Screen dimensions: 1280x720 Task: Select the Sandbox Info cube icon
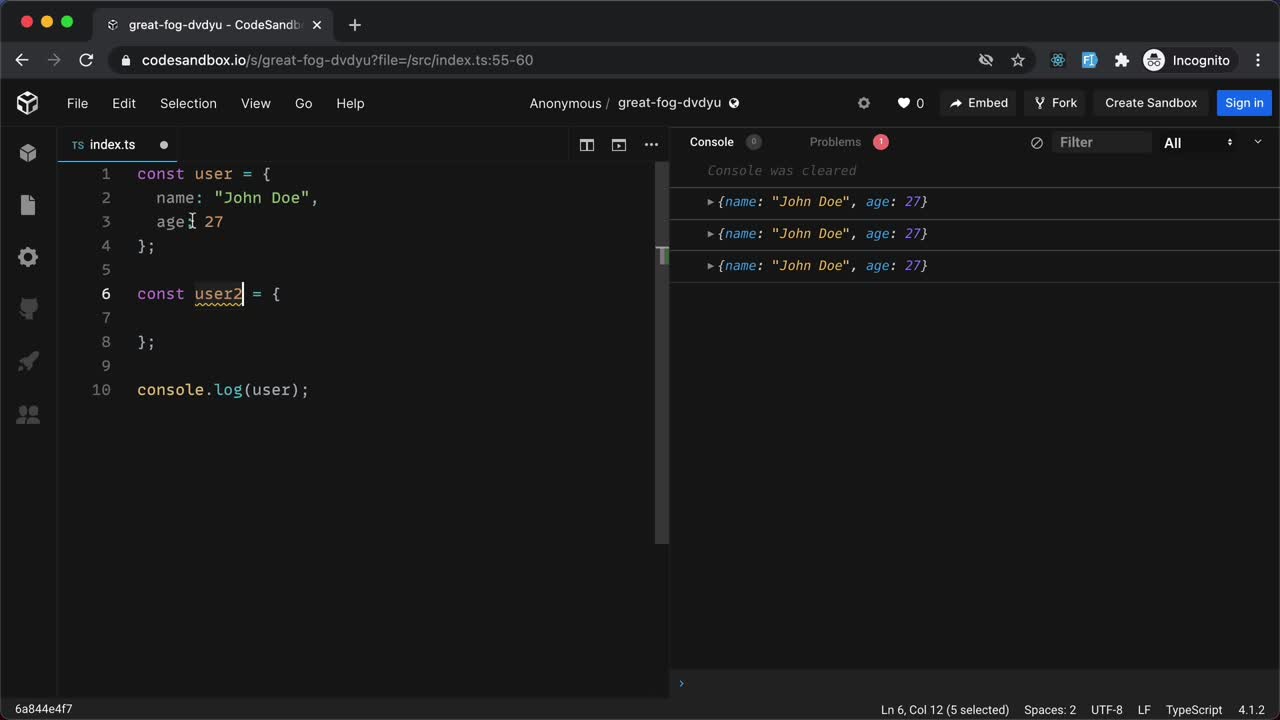(28, 152)
